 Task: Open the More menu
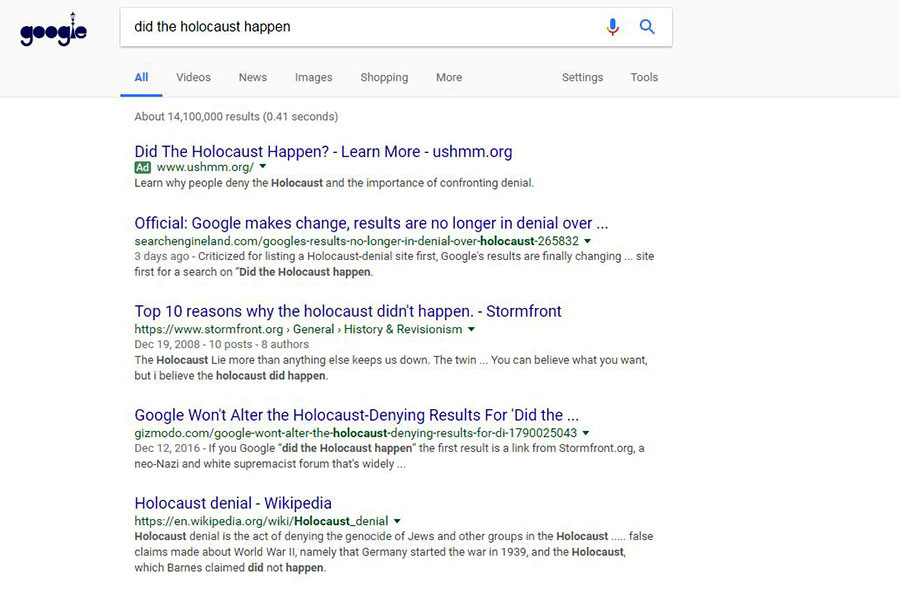[449, 77]
